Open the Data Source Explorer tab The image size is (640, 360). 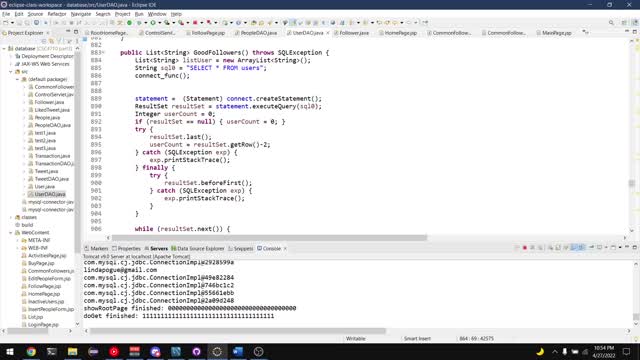198,248
